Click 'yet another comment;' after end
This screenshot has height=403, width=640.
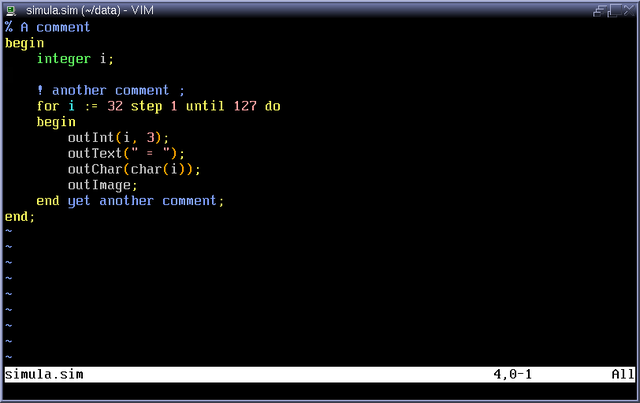(x=146, y=201)
